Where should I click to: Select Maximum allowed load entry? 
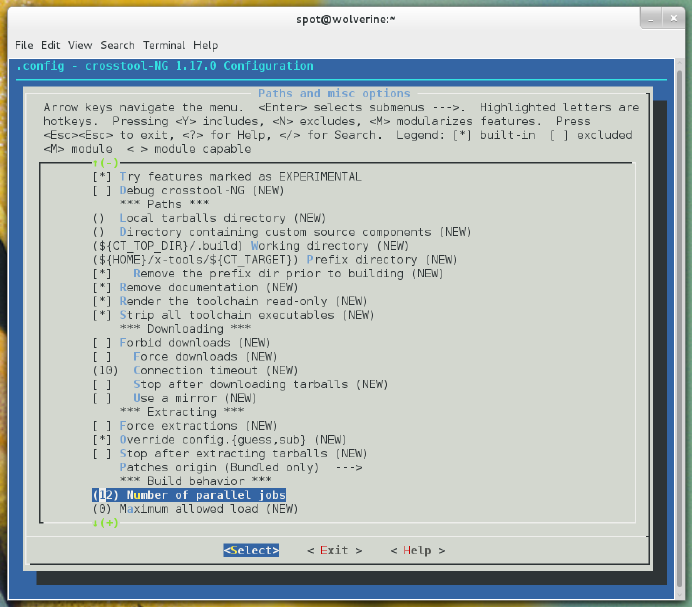pyautogui.click(x=196, y=509)
